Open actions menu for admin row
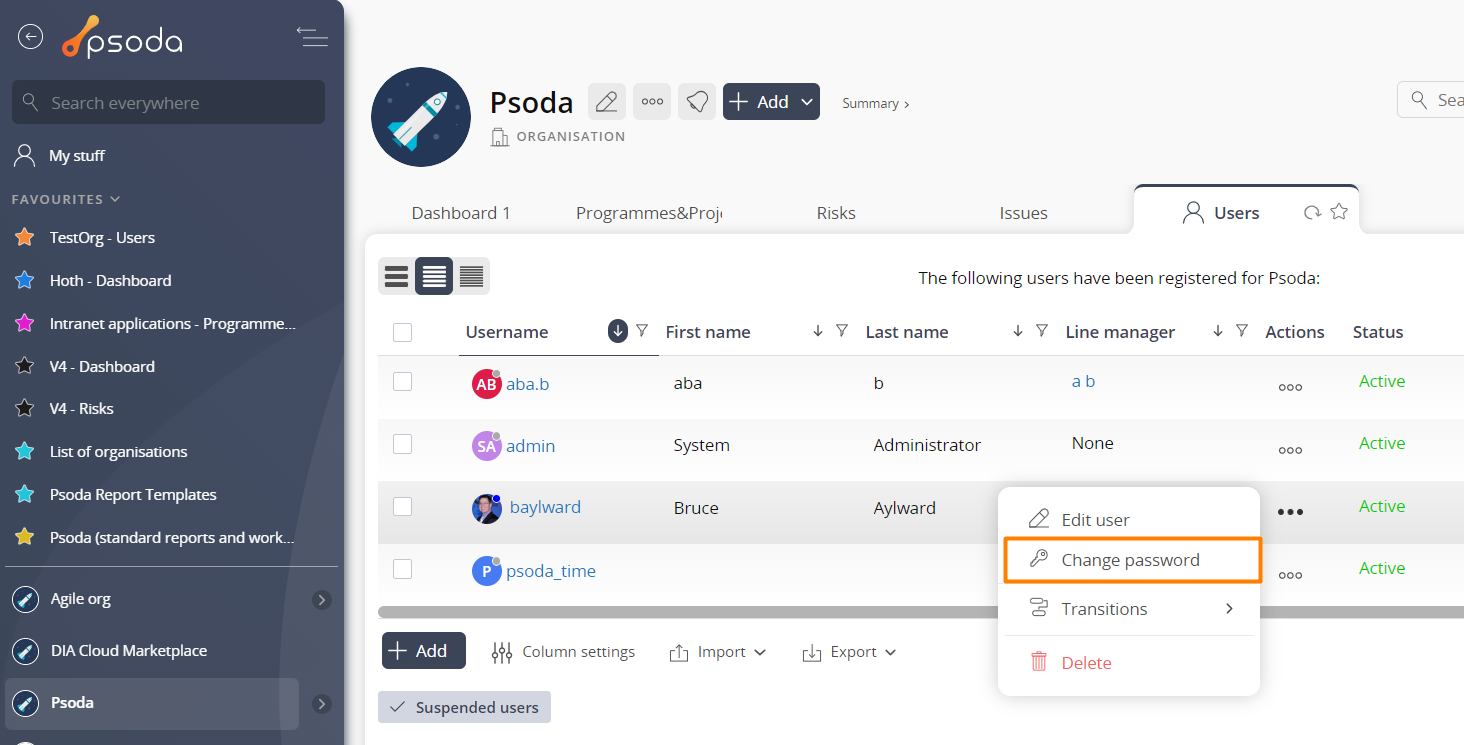1464x745 pixels. click(x=1290, y=450)
